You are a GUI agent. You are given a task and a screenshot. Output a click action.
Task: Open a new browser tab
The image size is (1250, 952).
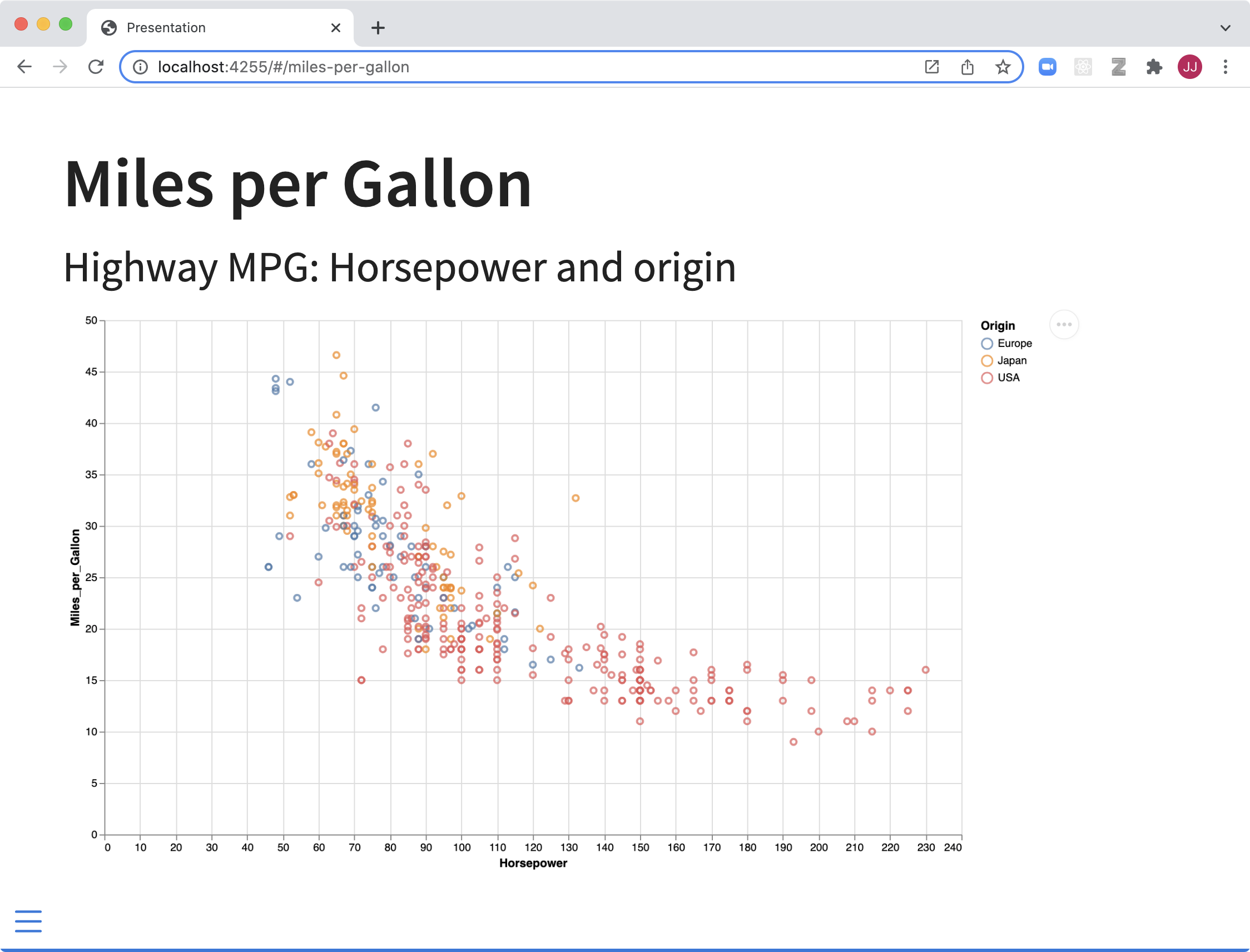pos(378,28)
